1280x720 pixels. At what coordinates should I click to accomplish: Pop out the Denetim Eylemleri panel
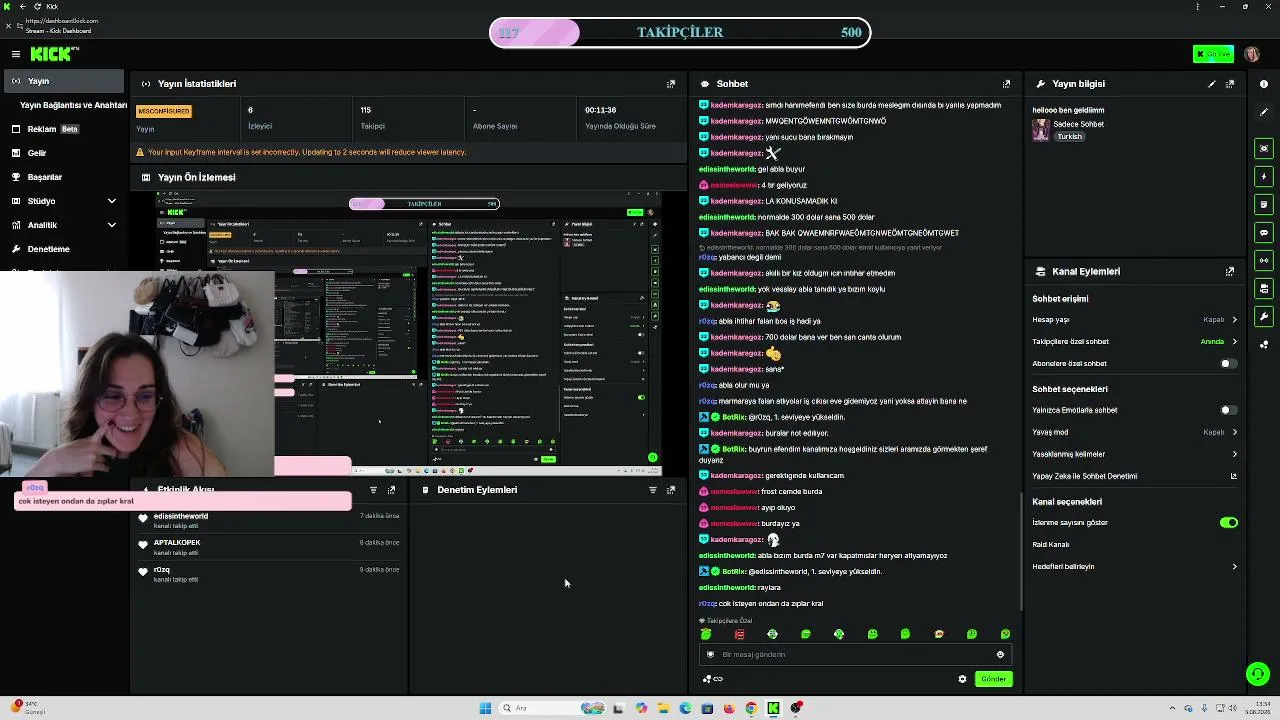pyautogui.click(x=671, y=490)
